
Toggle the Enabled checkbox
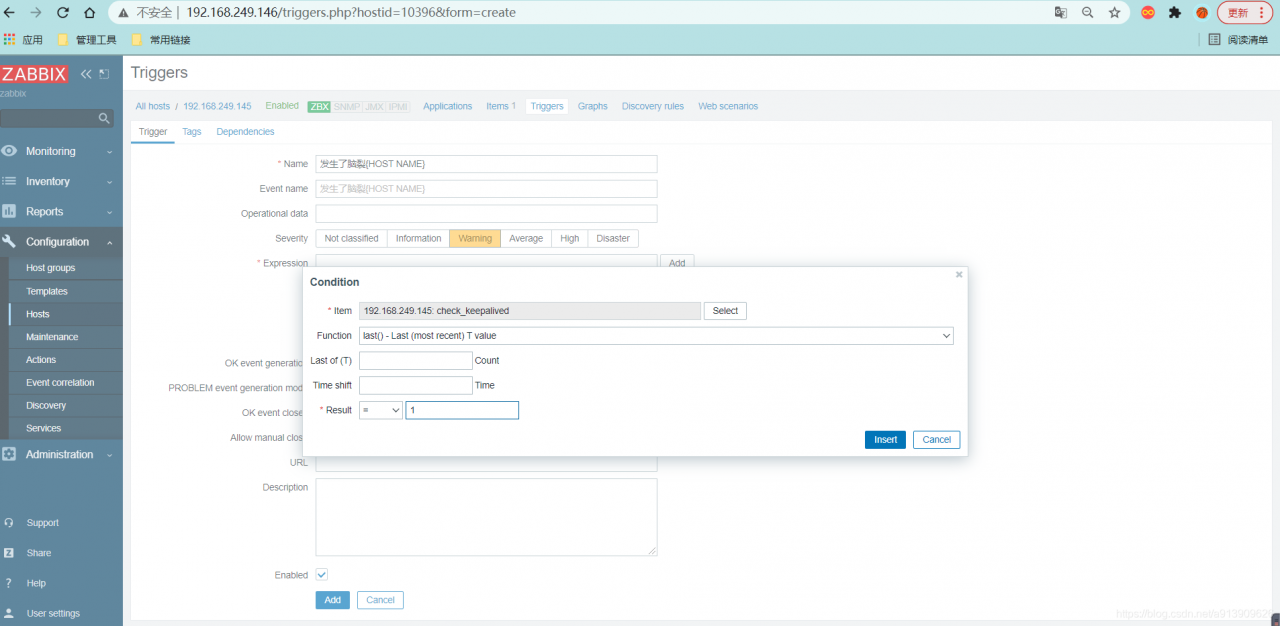322,575
